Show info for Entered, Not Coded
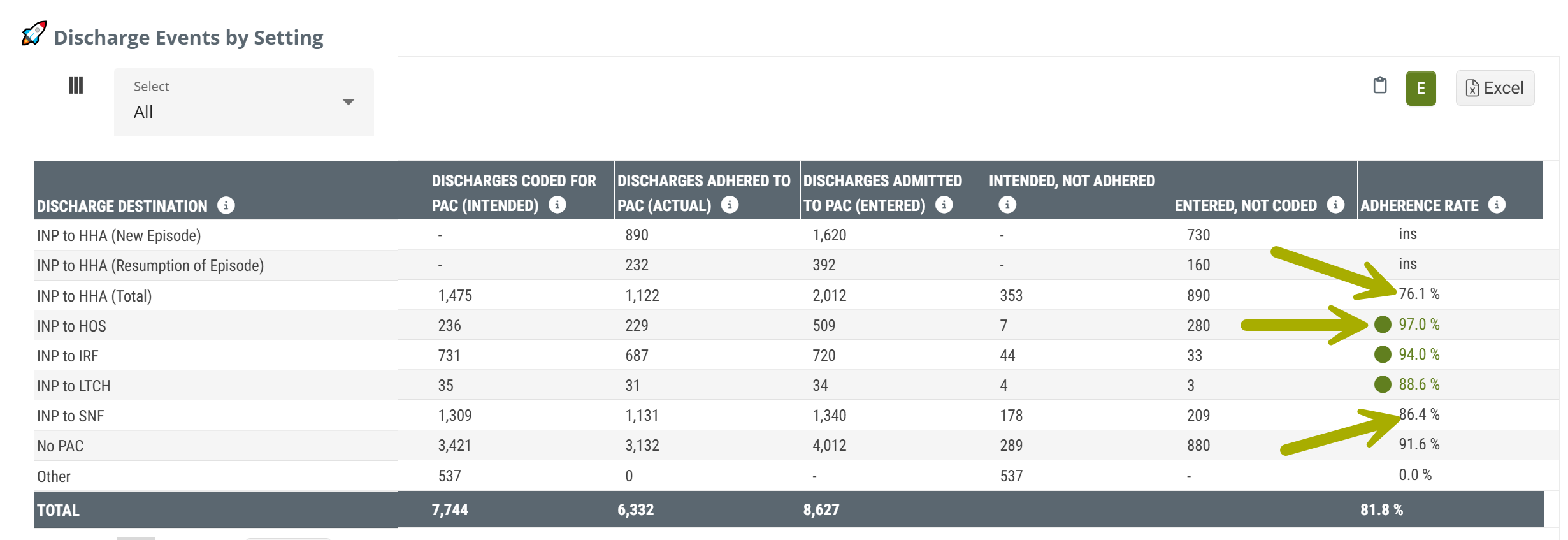1568x540 pixels. click(x=1335, y=205)
